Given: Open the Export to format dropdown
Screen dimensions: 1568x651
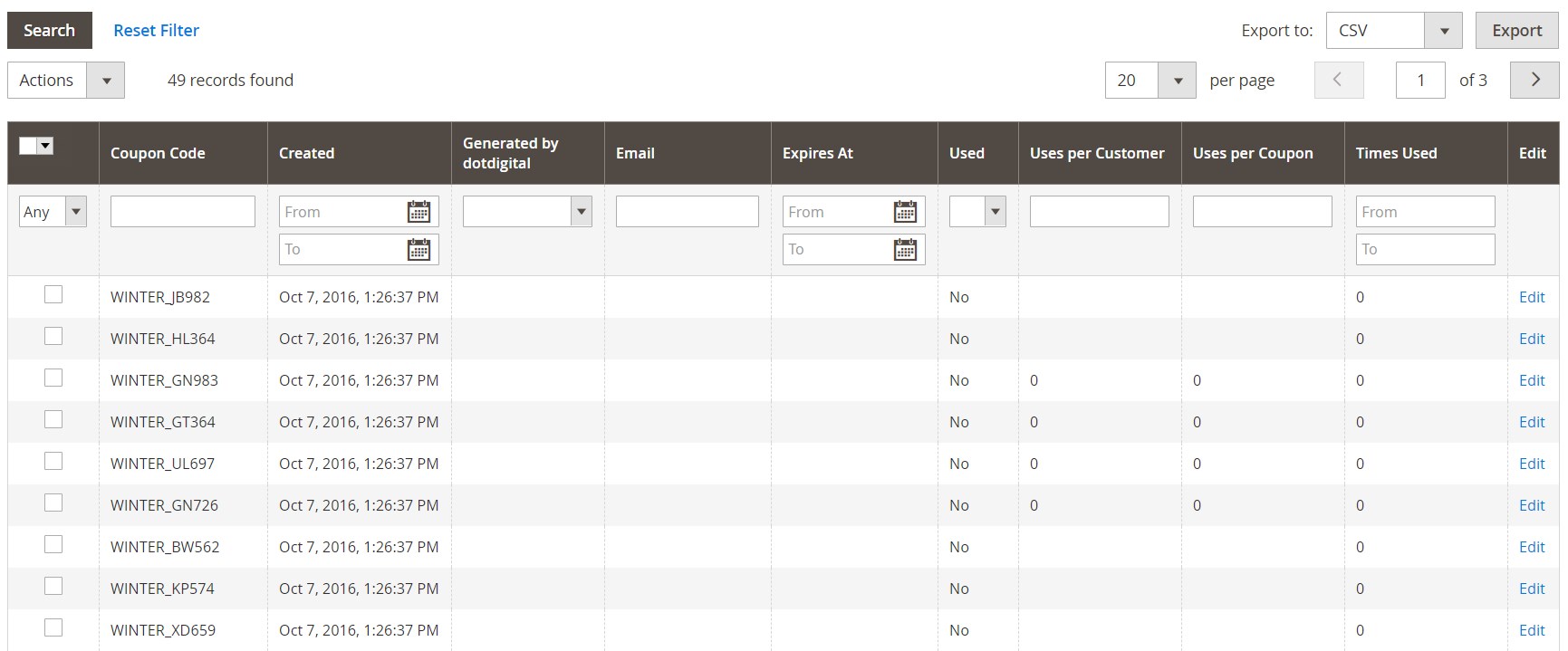Looking at the screenshot, I should [x=1394, y=31].
